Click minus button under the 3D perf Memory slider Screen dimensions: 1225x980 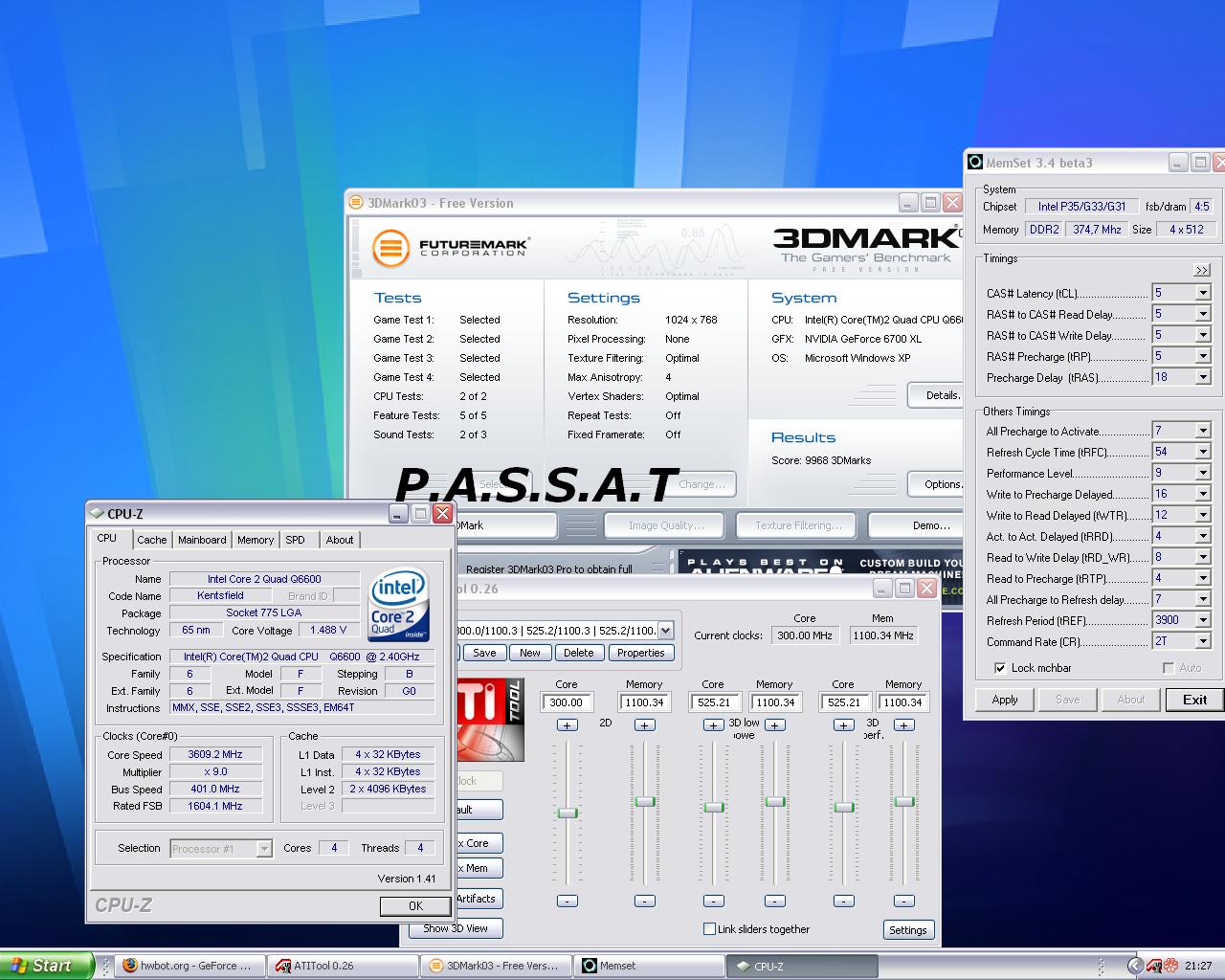(903, 901)
